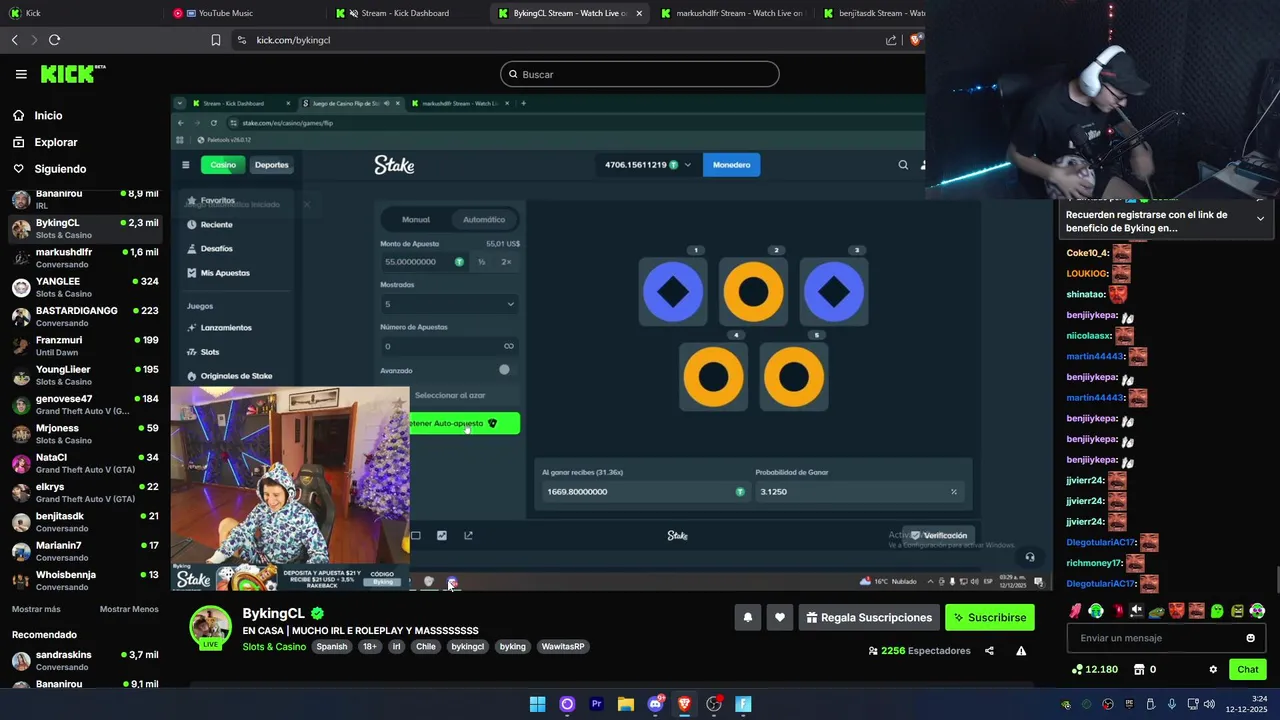
Task: Click the WawitasRP tag
Action: (x=563, y=647)
